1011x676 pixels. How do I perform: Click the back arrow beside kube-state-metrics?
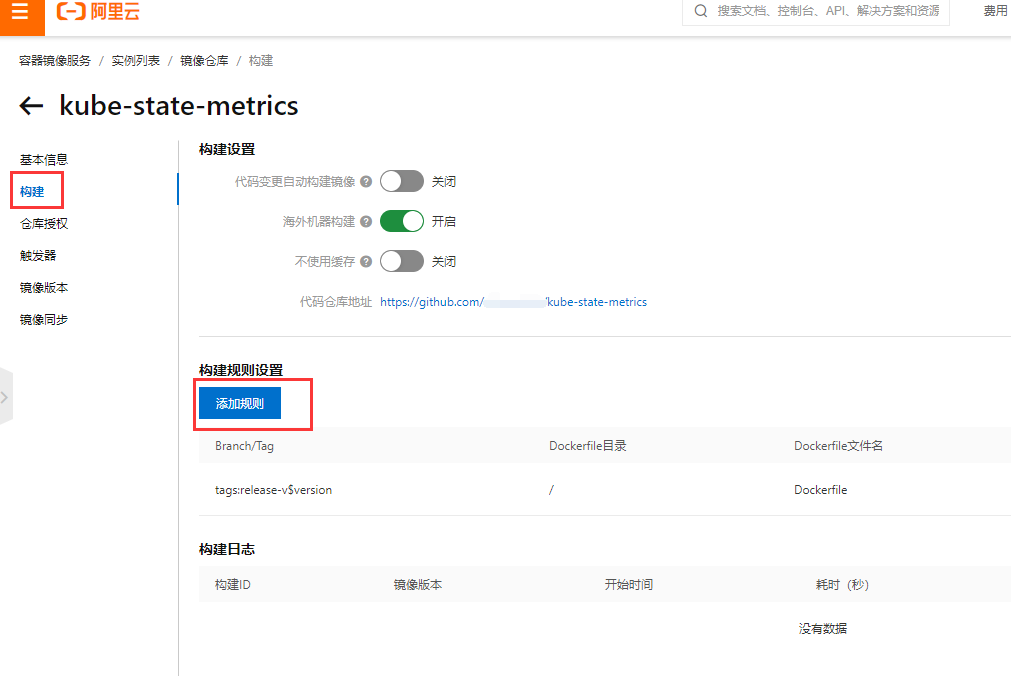coord(31,105)
